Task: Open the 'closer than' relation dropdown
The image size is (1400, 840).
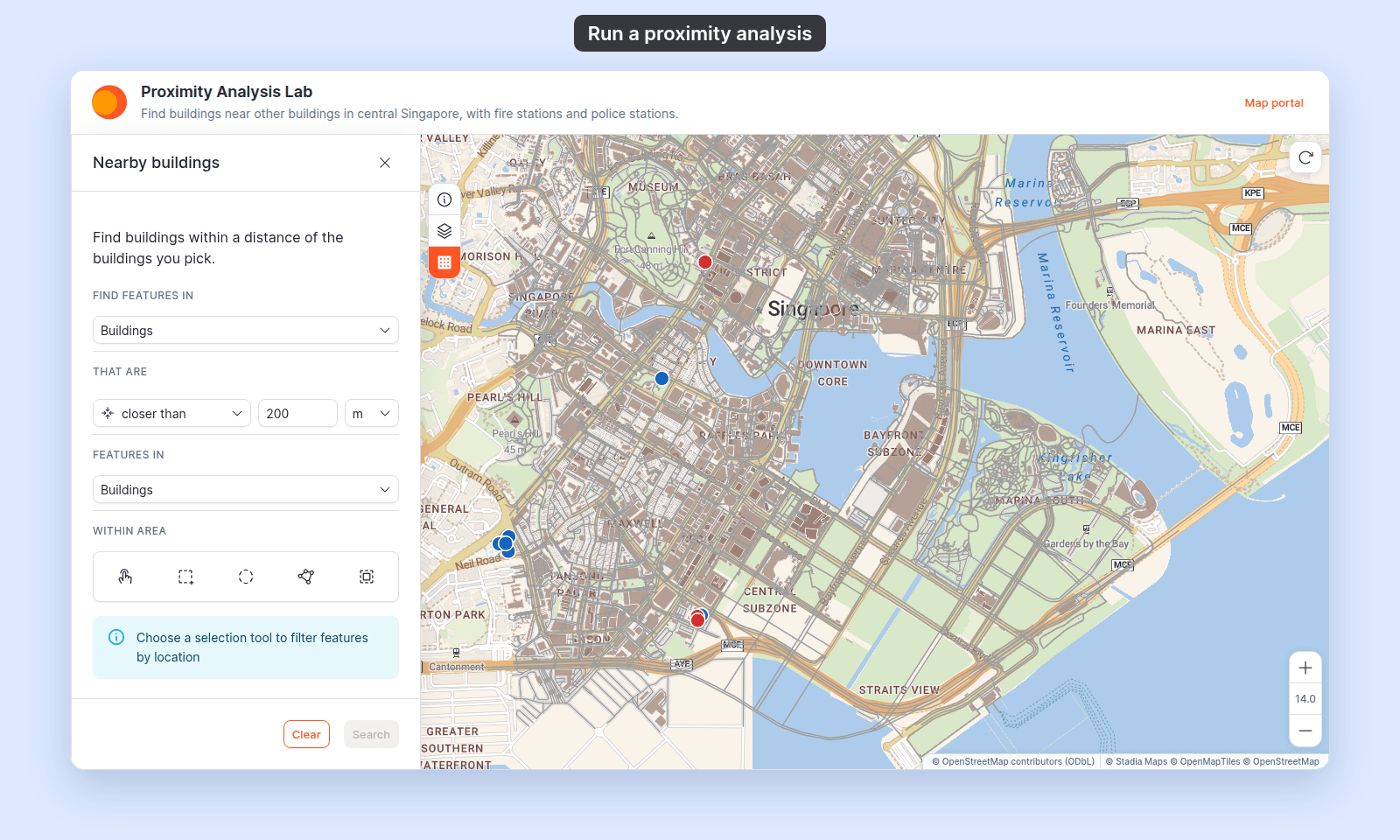Action: point(171,413)
